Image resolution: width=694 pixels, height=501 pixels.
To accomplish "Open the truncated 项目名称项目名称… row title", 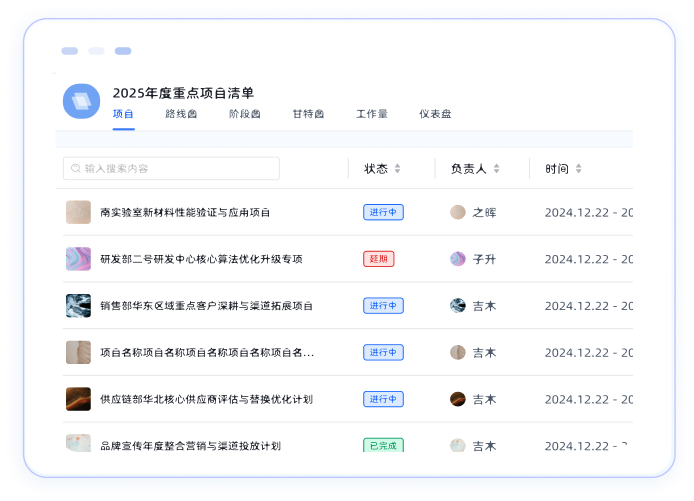I will (x=207, y=352).
